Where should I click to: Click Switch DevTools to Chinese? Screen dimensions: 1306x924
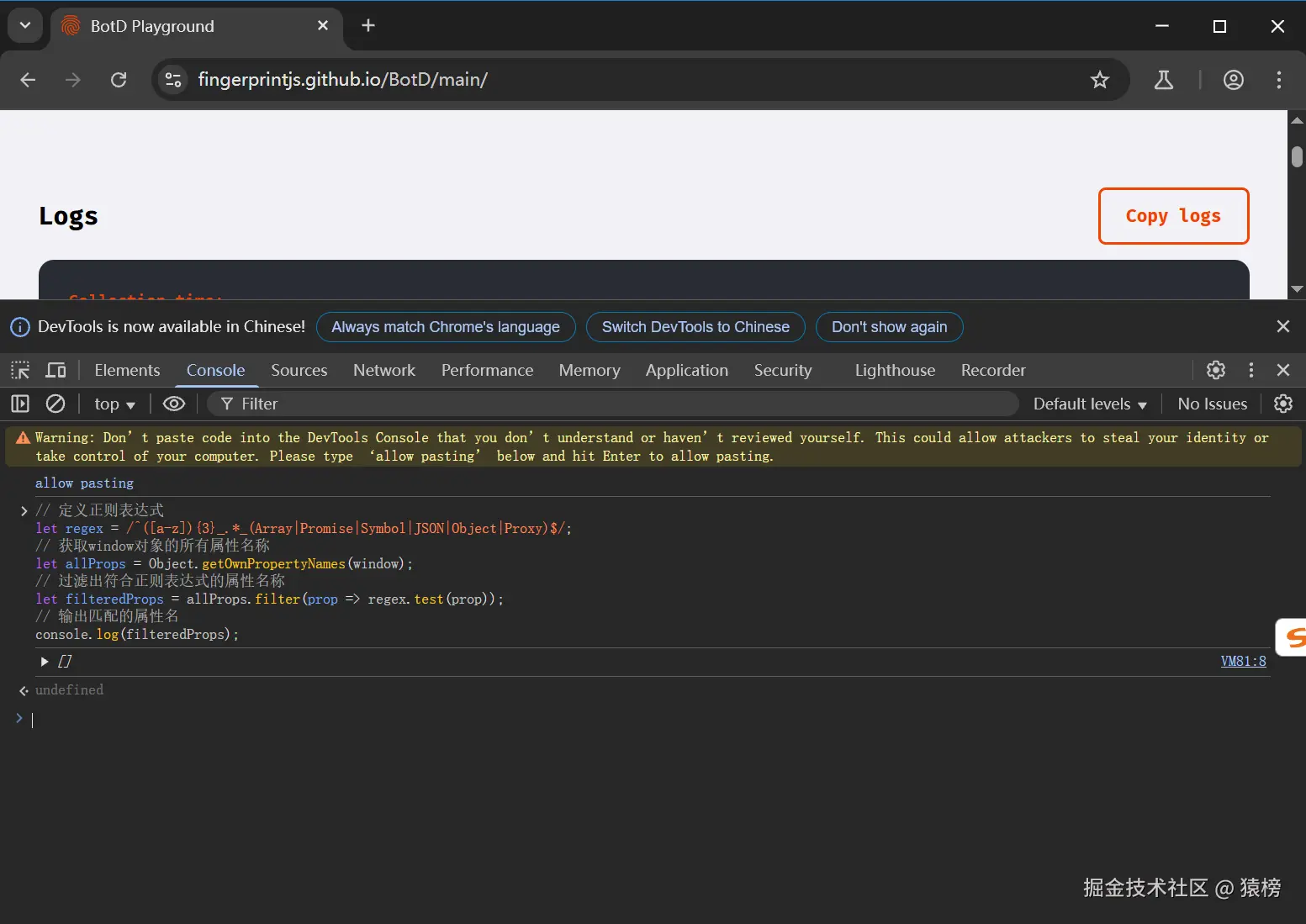695,327
